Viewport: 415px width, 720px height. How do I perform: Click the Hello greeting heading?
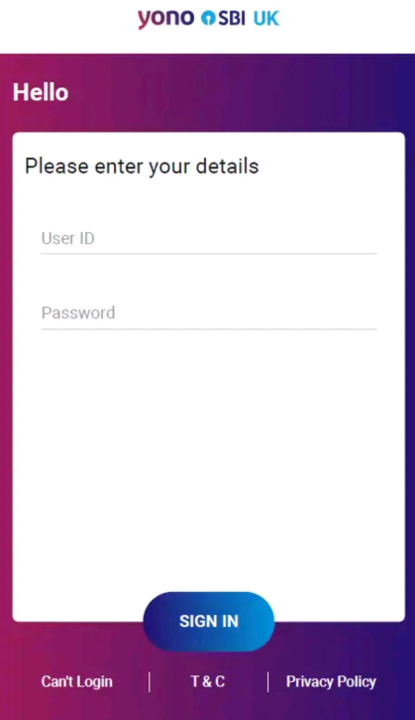click(41, 92)
